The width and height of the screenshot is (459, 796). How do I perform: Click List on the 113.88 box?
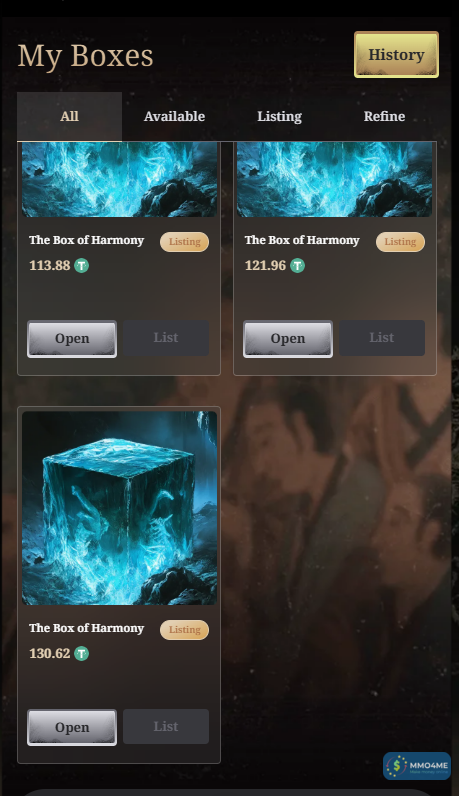pos(166,338)
